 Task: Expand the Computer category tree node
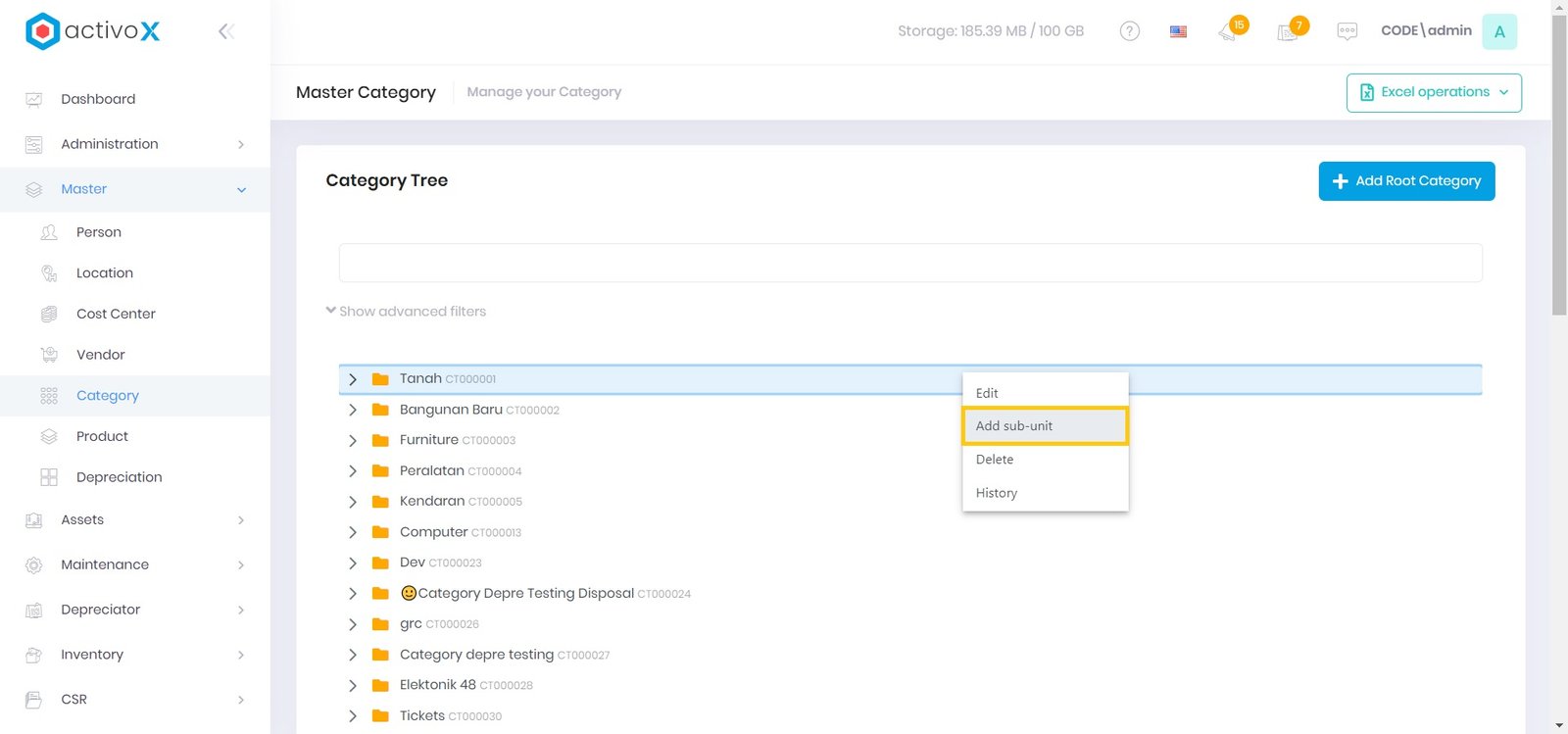coord(353,533)
